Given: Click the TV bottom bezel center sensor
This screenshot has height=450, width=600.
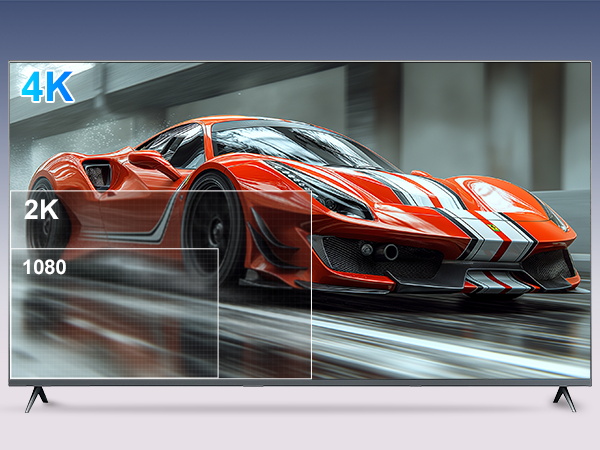Looking at the screenshot, I should (x=253, y=385).
